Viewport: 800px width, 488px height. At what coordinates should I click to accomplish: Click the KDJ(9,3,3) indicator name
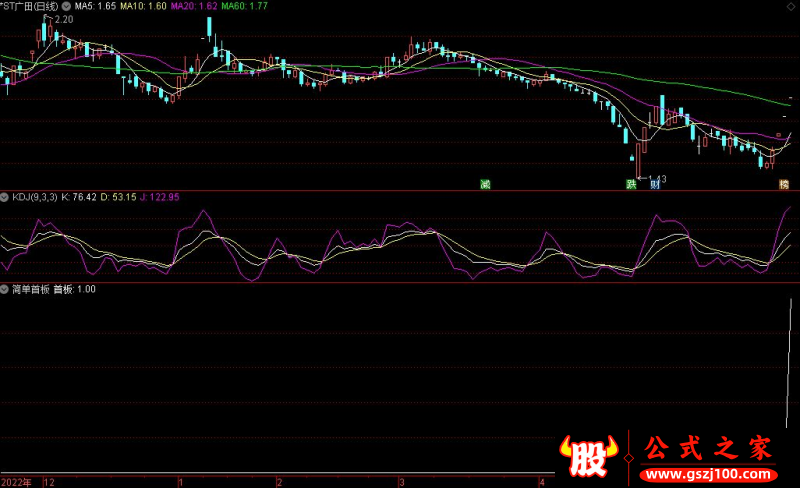coord(34,197)
